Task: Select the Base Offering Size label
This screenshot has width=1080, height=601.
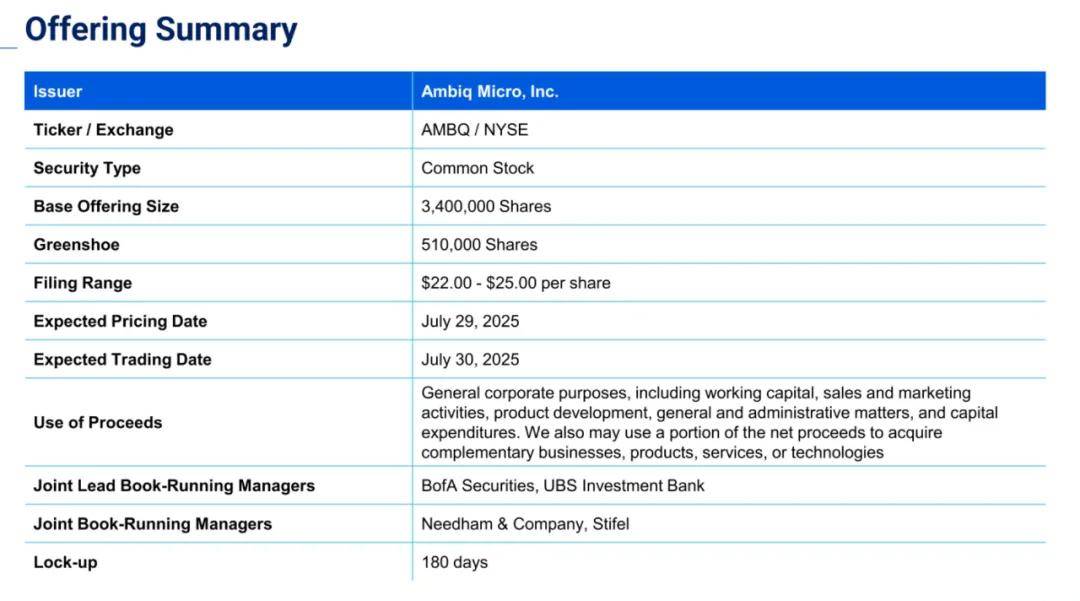Action: click(x=106, y=207)
